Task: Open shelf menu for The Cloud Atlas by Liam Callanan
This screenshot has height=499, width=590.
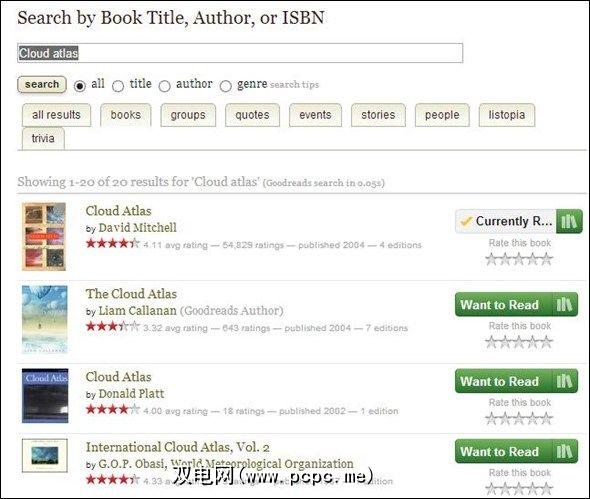Action: pyautogui.click(x=565, y=304)
